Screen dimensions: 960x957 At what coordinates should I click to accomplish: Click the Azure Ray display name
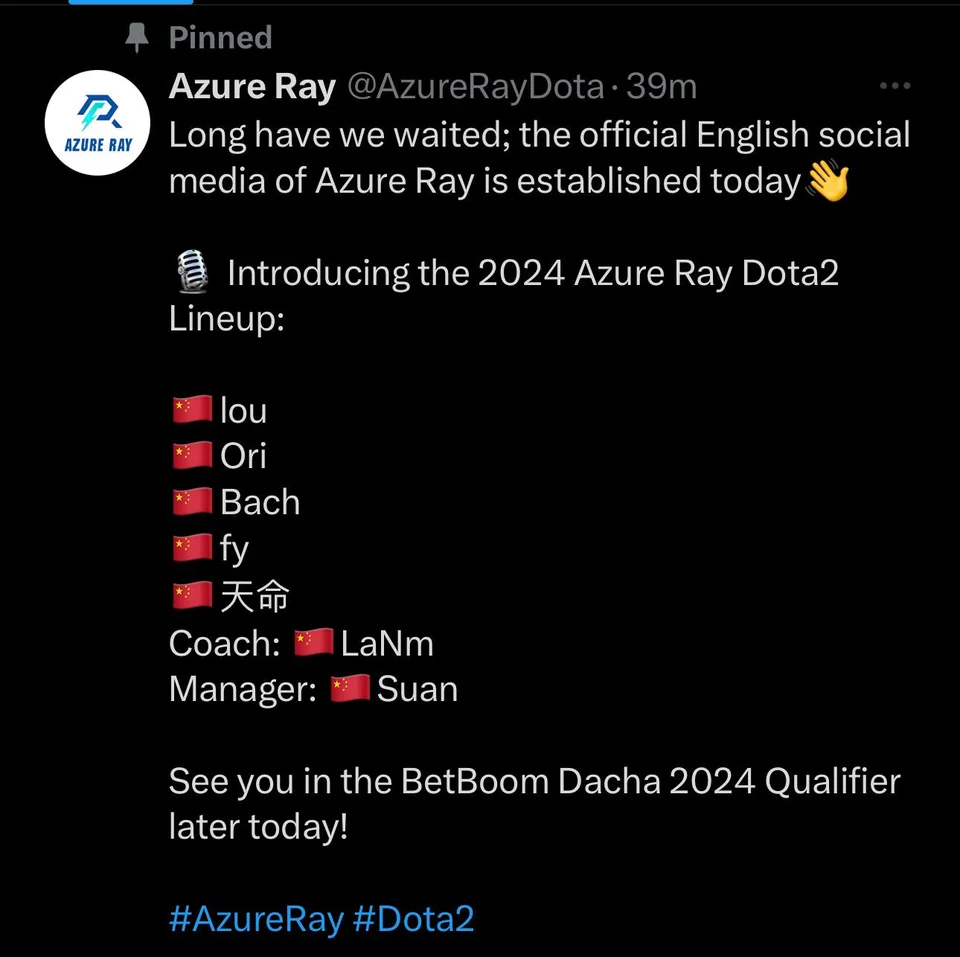click(x=251, y=86)
